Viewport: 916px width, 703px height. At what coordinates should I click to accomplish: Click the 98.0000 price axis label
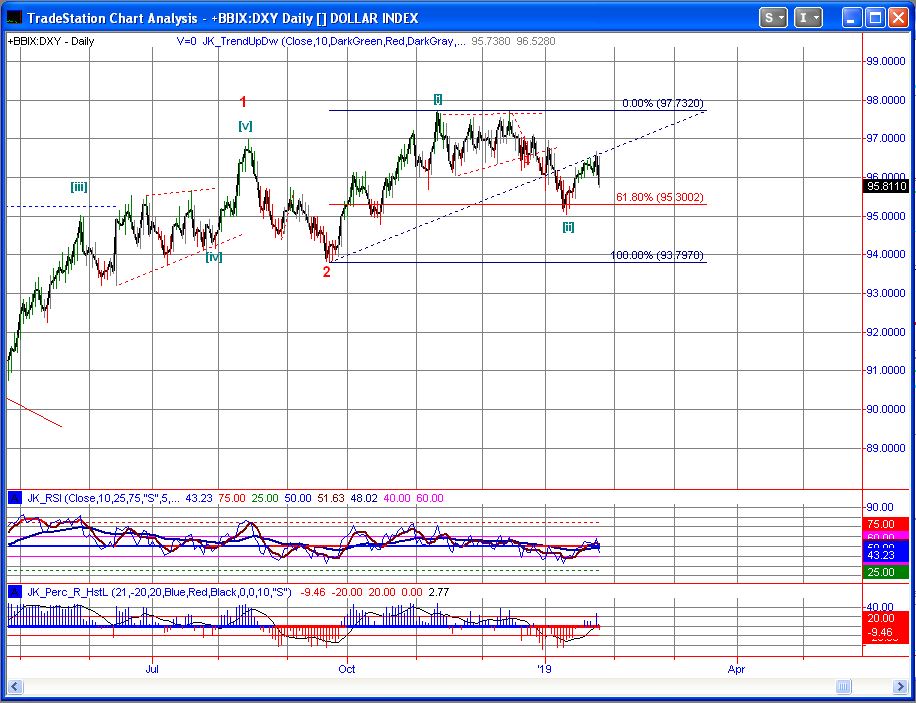coord(886,100)
